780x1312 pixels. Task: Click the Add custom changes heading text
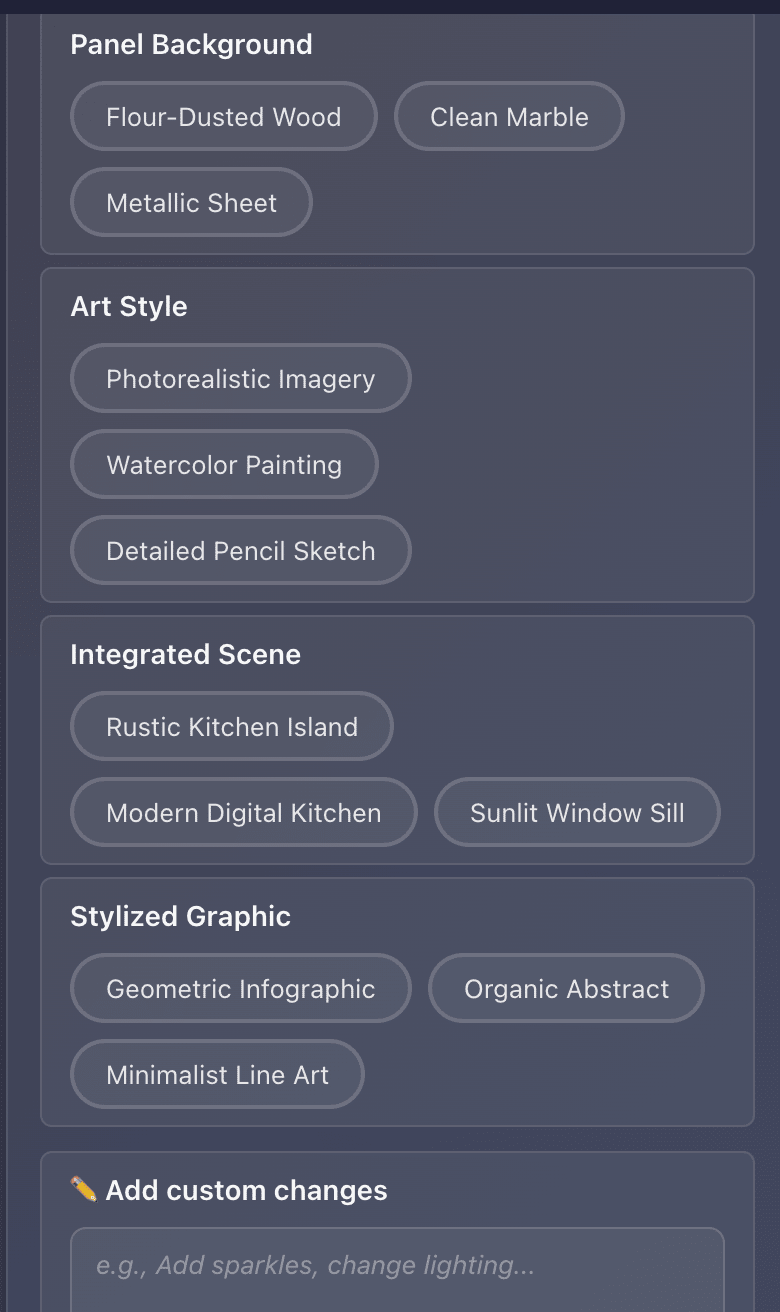246,1190
